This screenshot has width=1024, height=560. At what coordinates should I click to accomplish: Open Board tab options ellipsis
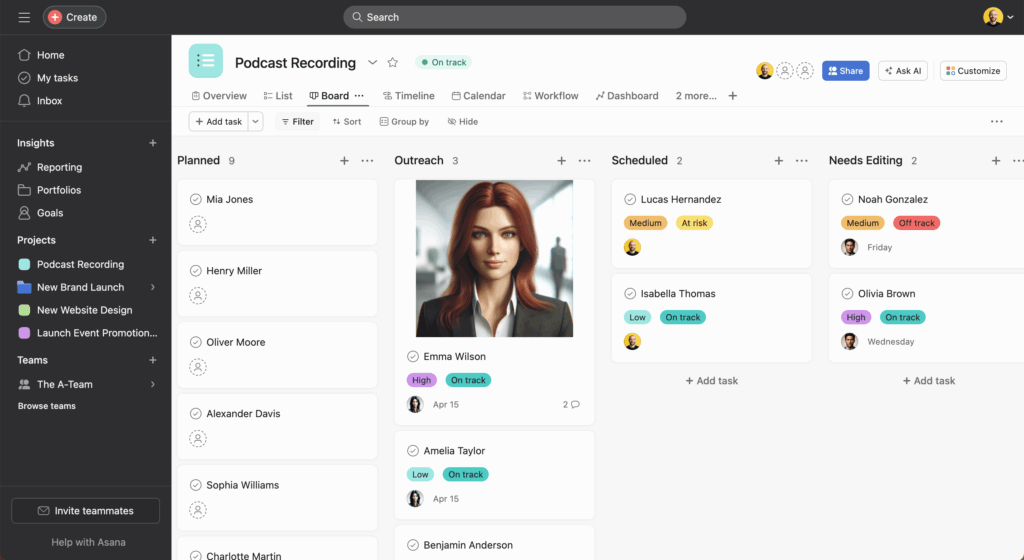[x=359, y=96]
